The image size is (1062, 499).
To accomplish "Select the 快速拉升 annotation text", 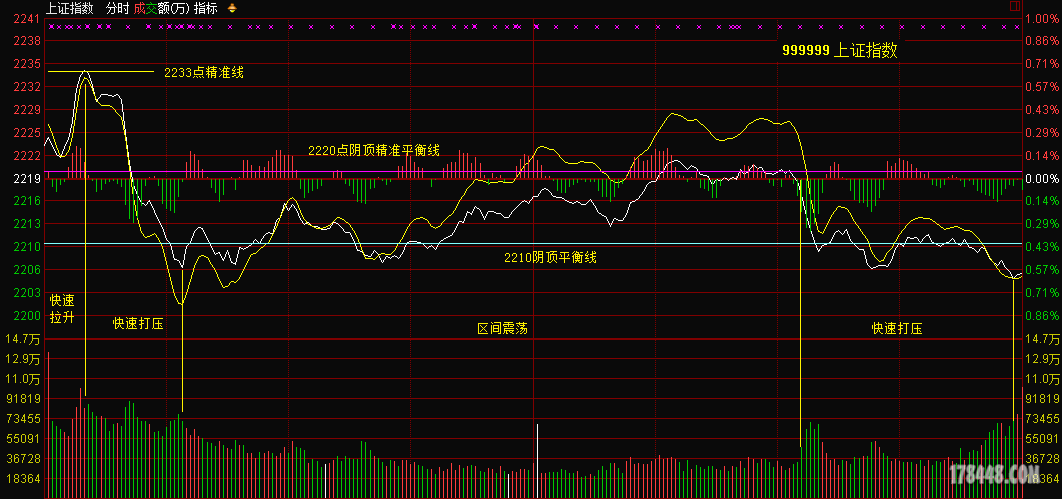I will (62, 309).
